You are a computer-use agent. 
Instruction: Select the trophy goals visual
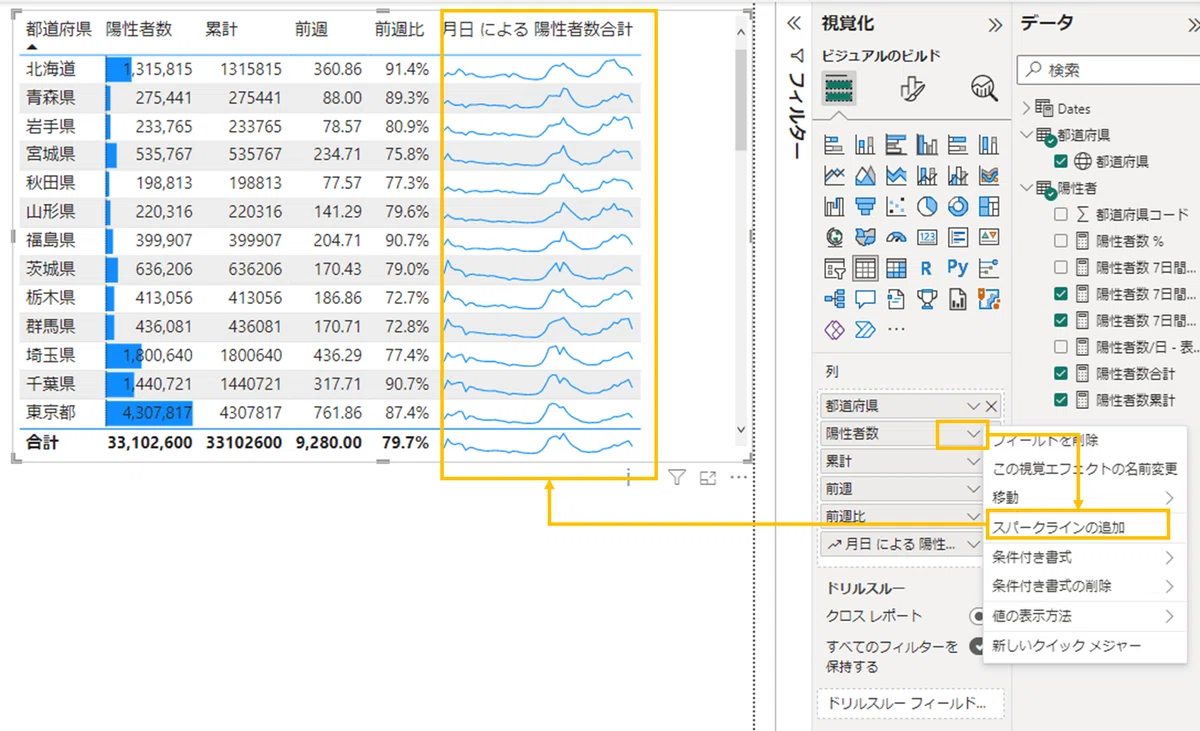click(927, 298)
